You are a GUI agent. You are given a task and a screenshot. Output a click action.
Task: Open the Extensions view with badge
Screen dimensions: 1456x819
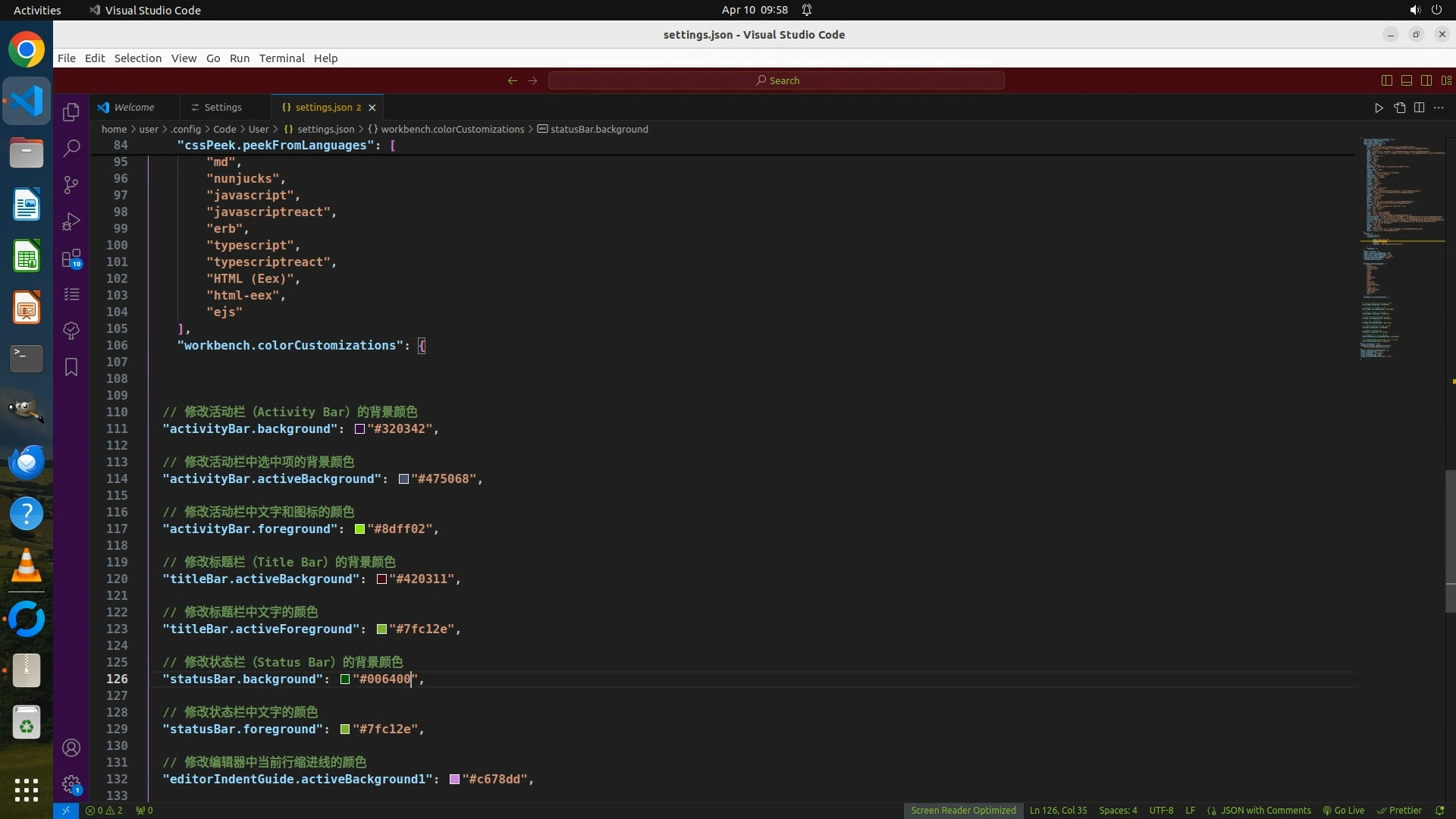tap(71, 259)
